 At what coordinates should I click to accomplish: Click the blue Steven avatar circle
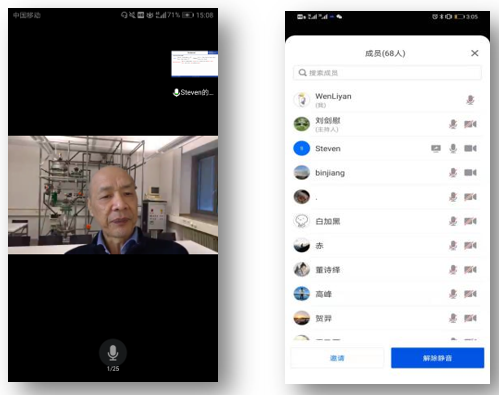tap(302, 148)
